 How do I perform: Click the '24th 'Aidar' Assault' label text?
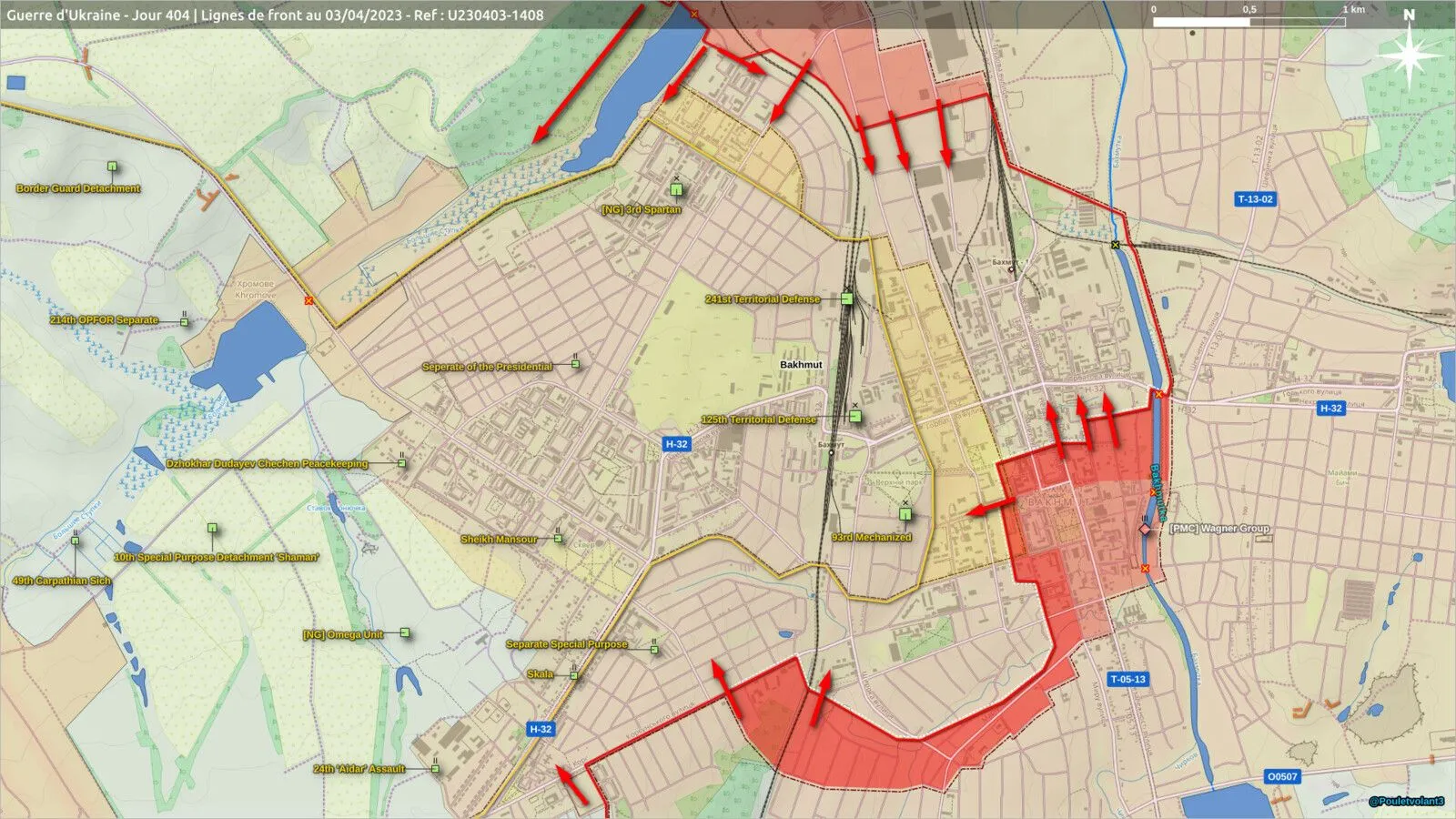pyautogui.click(x=359, y=769)
